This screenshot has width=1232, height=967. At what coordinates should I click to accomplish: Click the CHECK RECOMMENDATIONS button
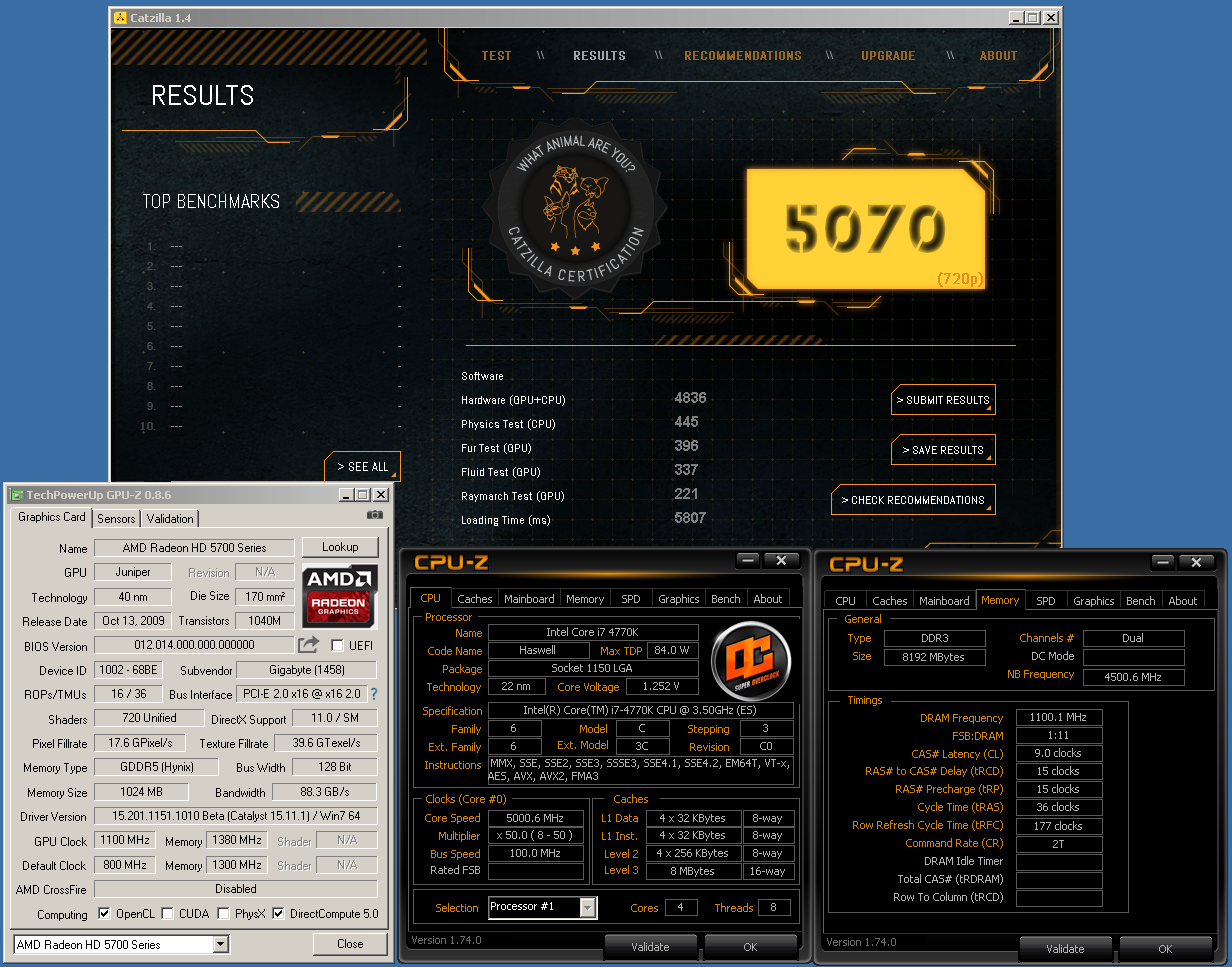coord(913,500)
